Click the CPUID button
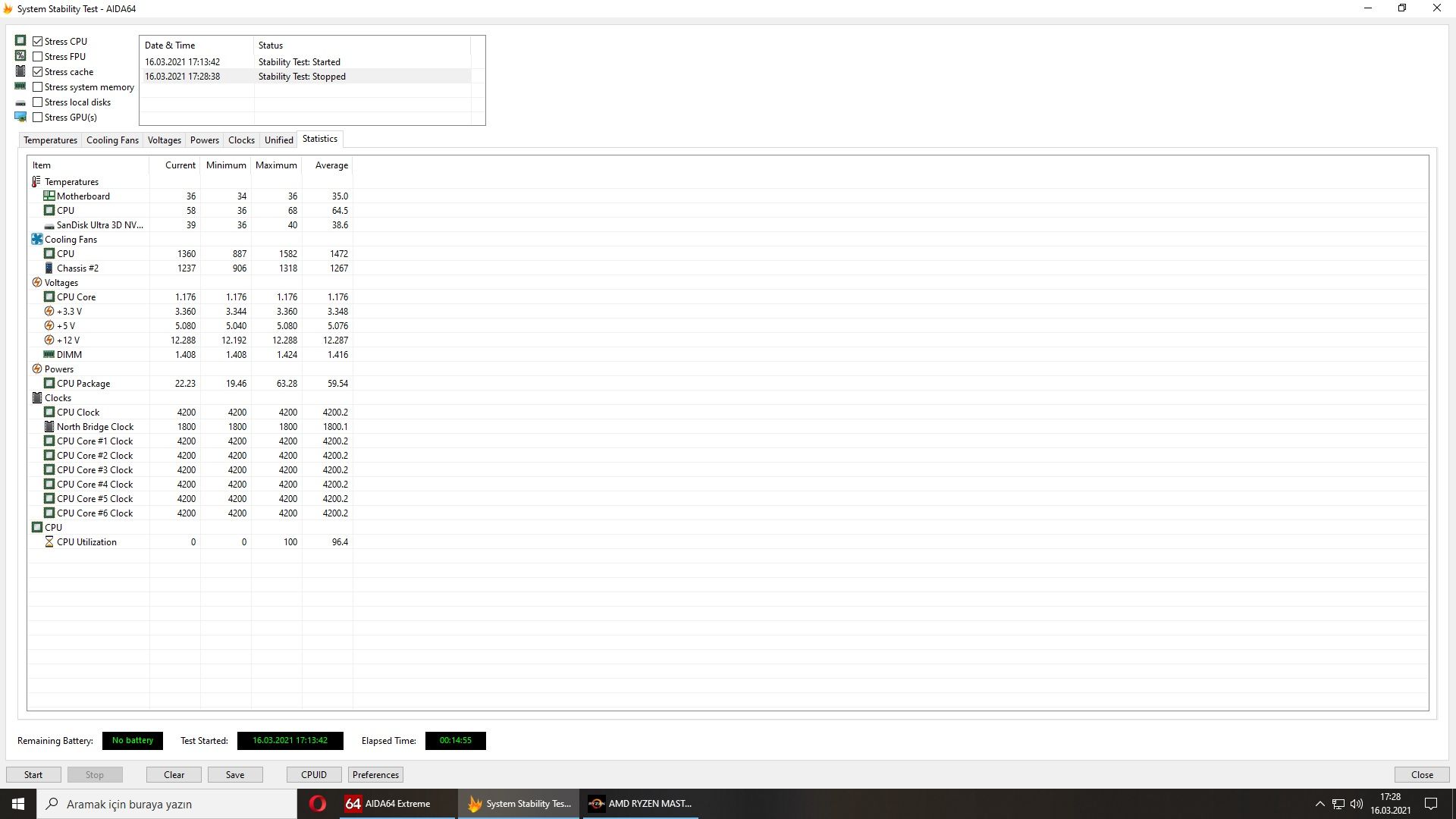This screenshot has height=819, width=1456. point(314,775)
